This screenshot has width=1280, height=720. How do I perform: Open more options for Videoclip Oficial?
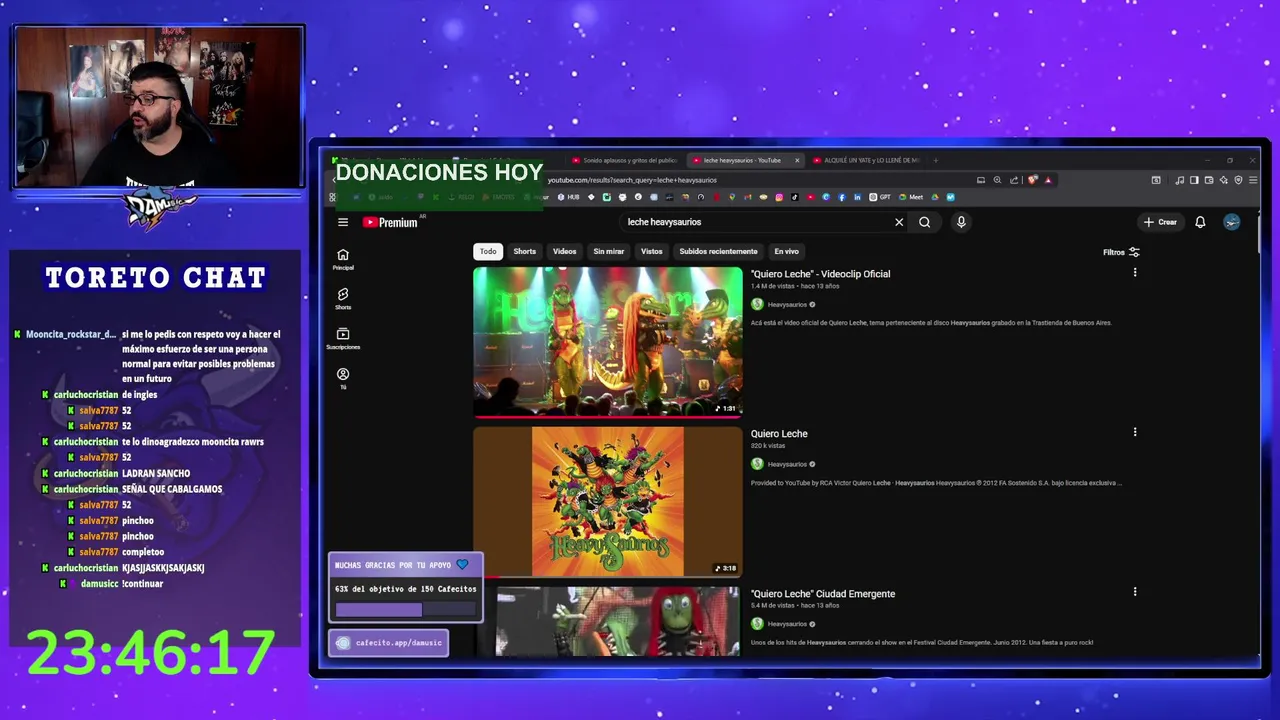tap(1135, 272)
